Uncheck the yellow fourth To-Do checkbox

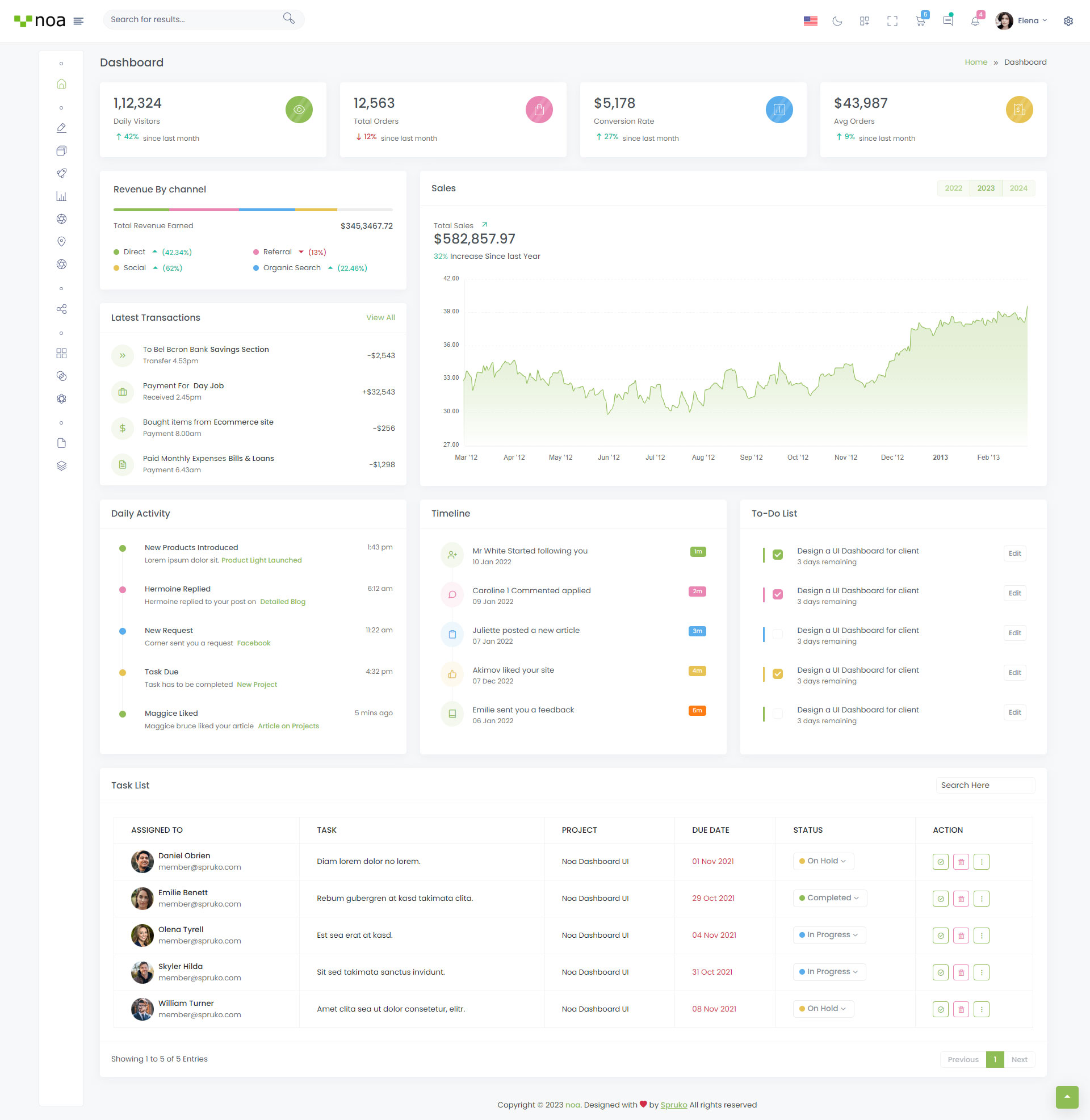[777, 674]
